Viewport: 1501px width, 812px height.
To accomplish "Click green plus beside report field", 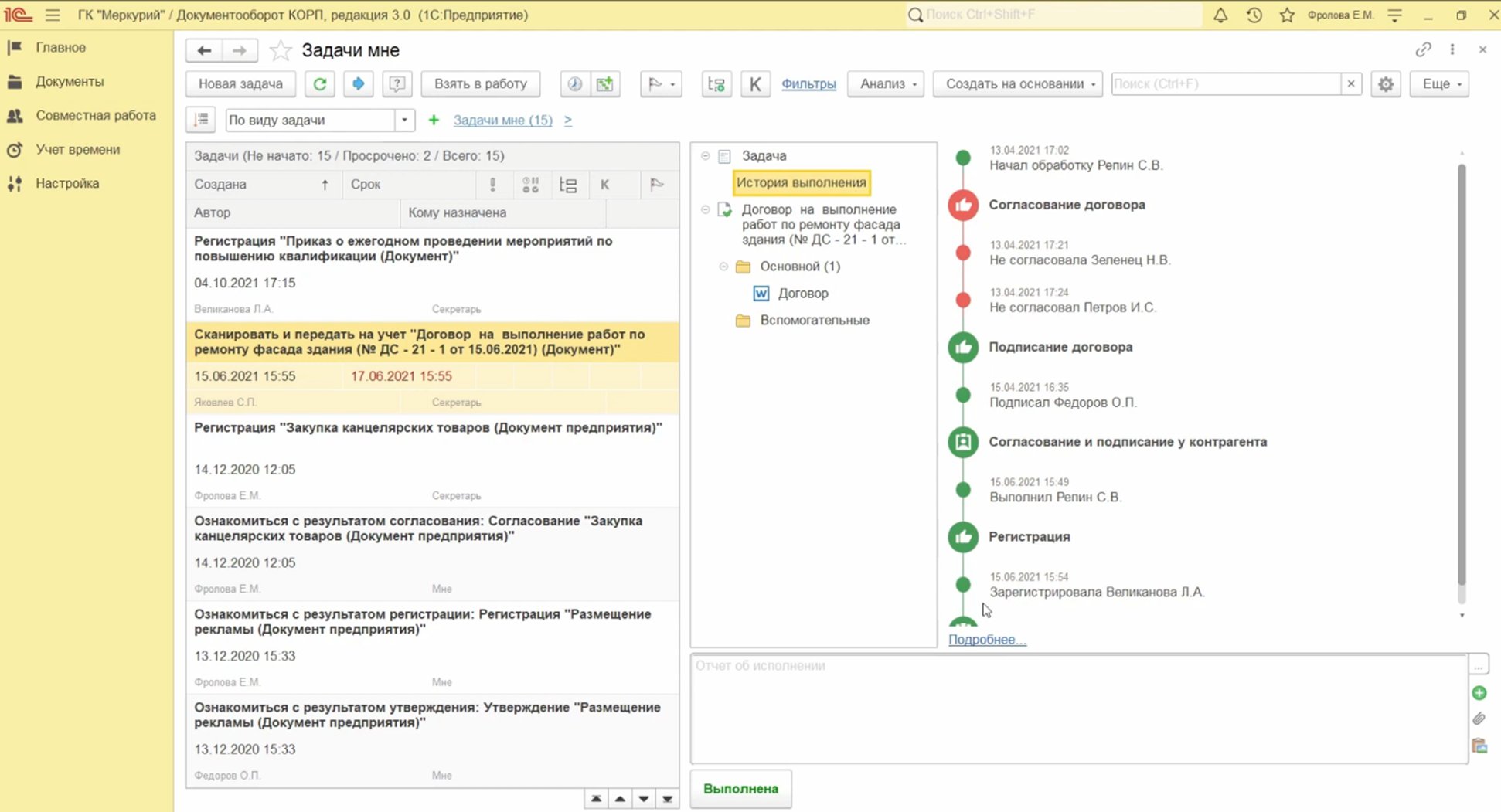I will pyautogui.click(x=1479, y=693).
